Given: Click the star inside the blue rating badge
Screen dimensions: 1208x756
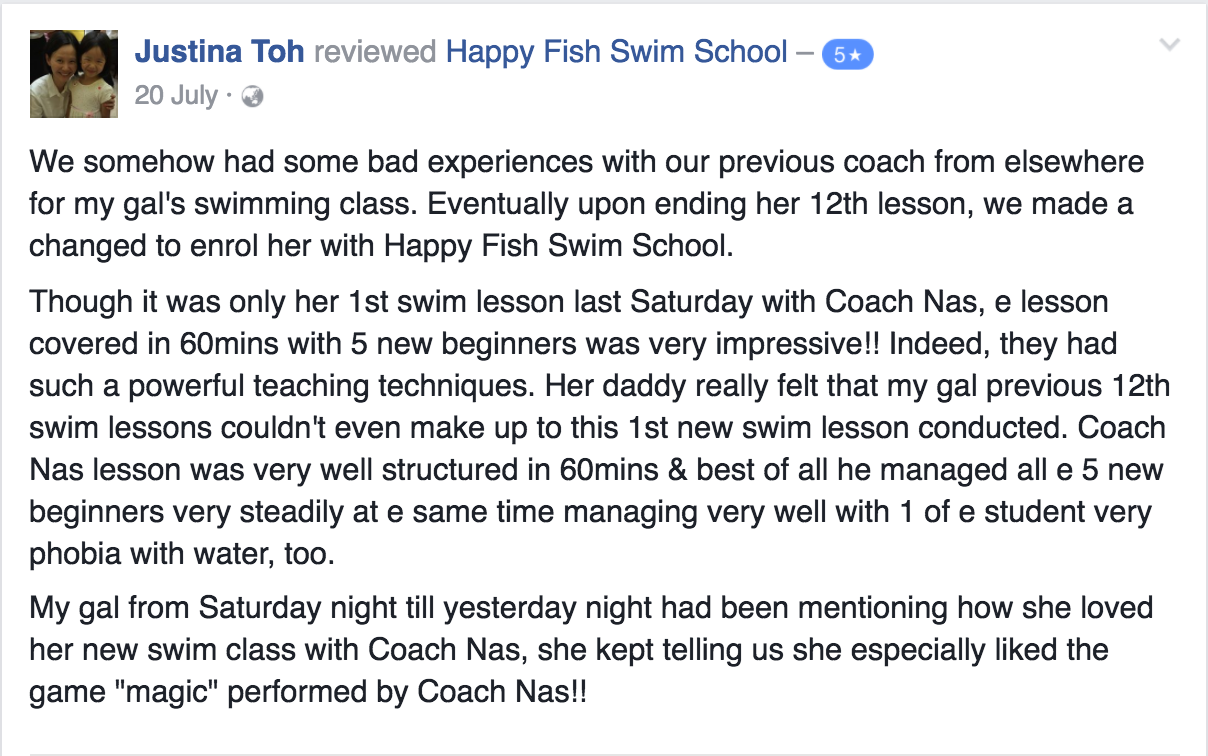Looking at the screenshot, I should click(856, 56).
